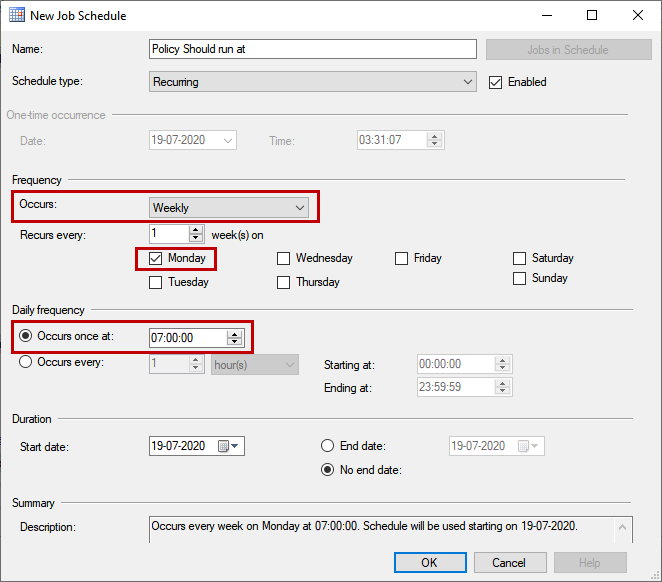Check the Wednesday checkbox
The height and width of the screenshot is (582, 662).
click(x=283, y=258)
